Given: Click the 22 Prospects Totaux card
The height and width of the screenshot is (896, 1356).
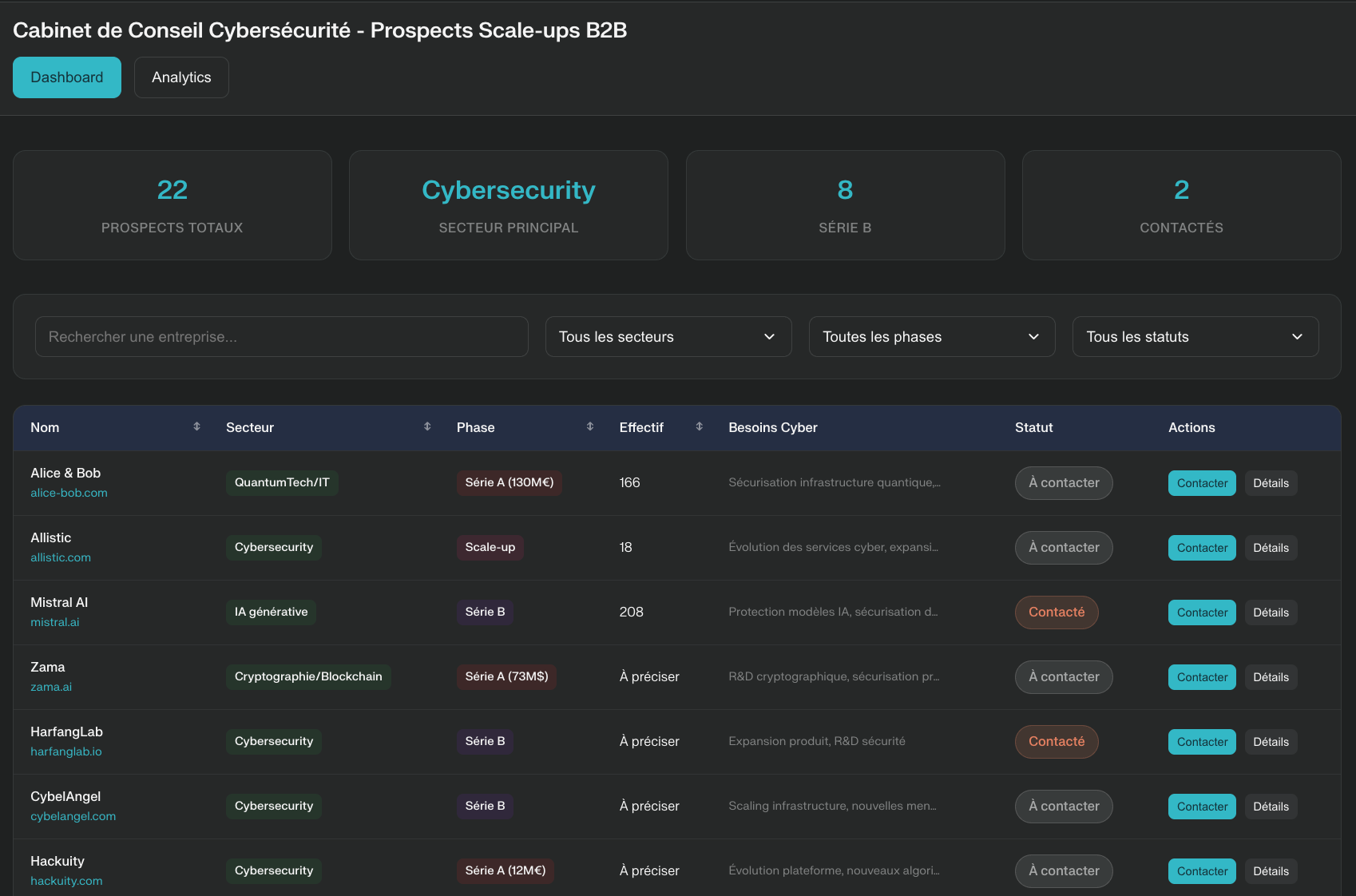Looking at the screenshot, I should (172, 205).
